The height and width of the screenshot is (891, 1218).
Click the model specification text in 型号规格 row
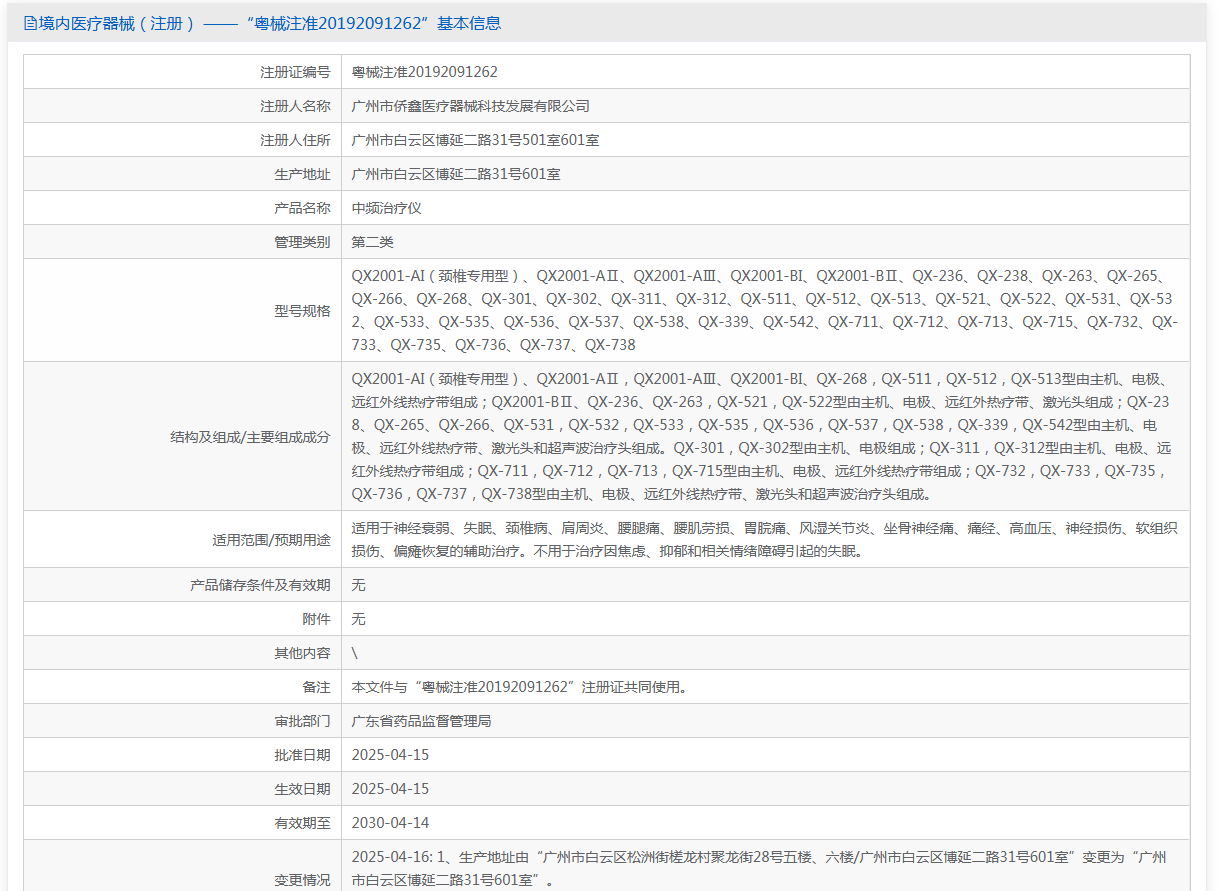click(764, 310)
